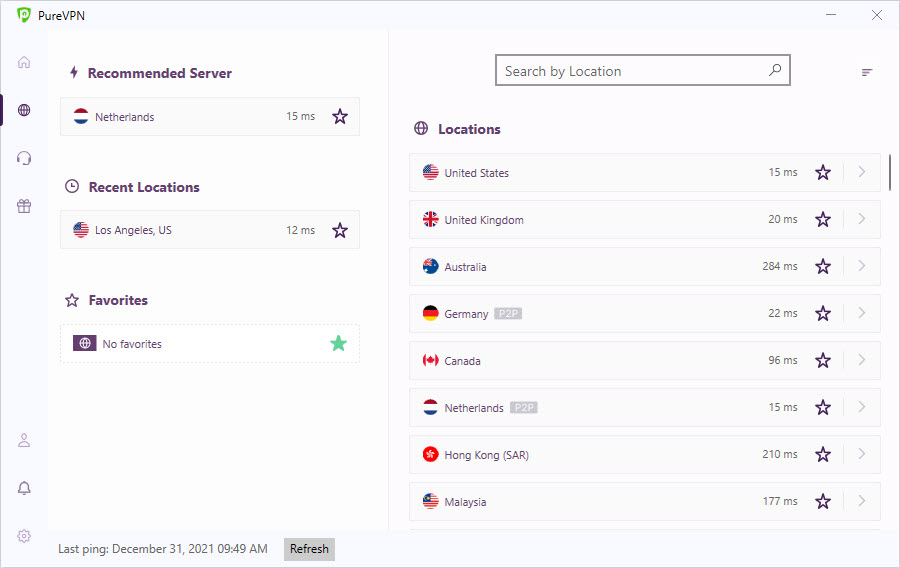Click the 284 ms ping value

(x=779, y=266)
